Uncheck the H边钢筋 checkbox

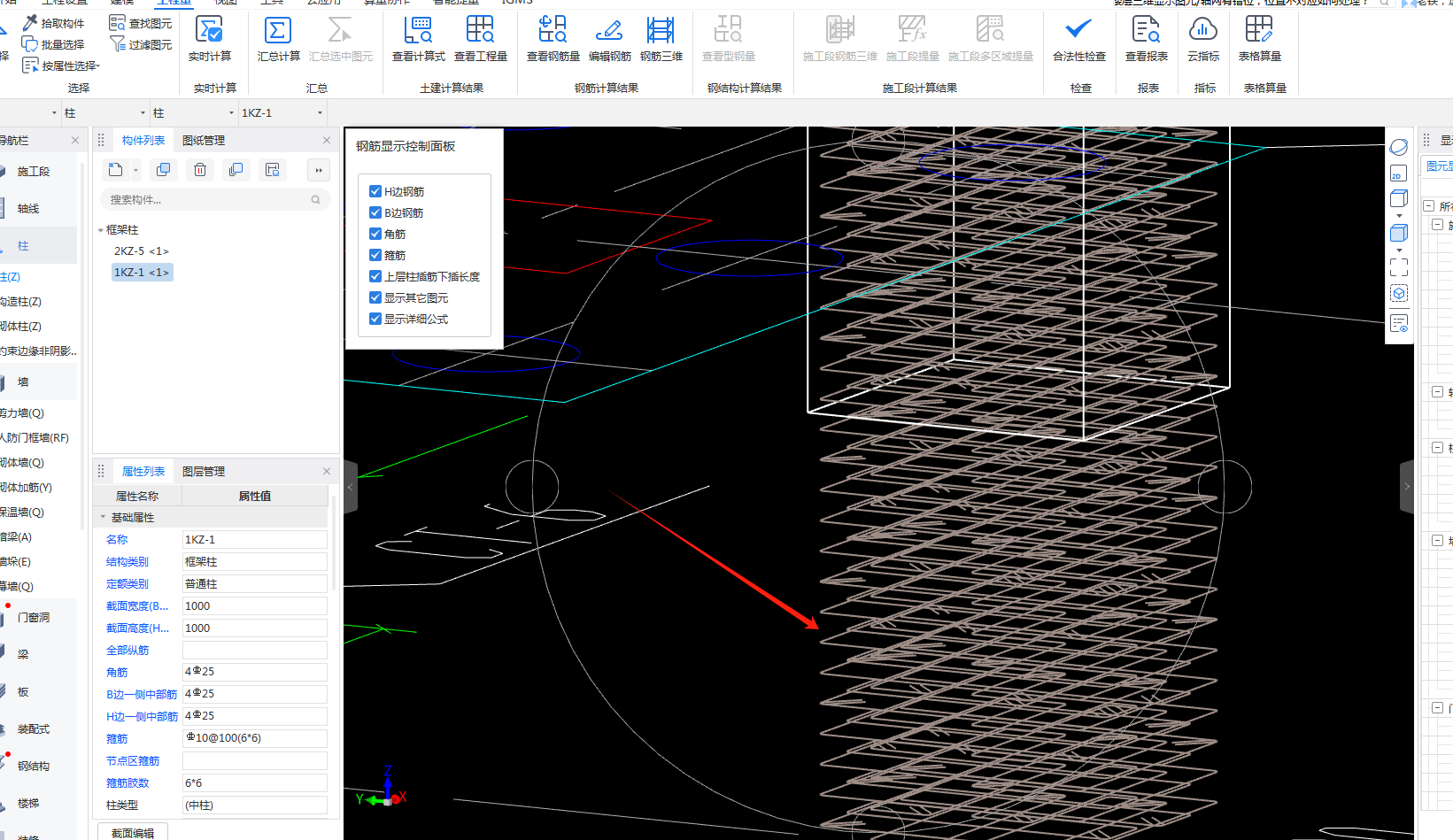point(375,191)
